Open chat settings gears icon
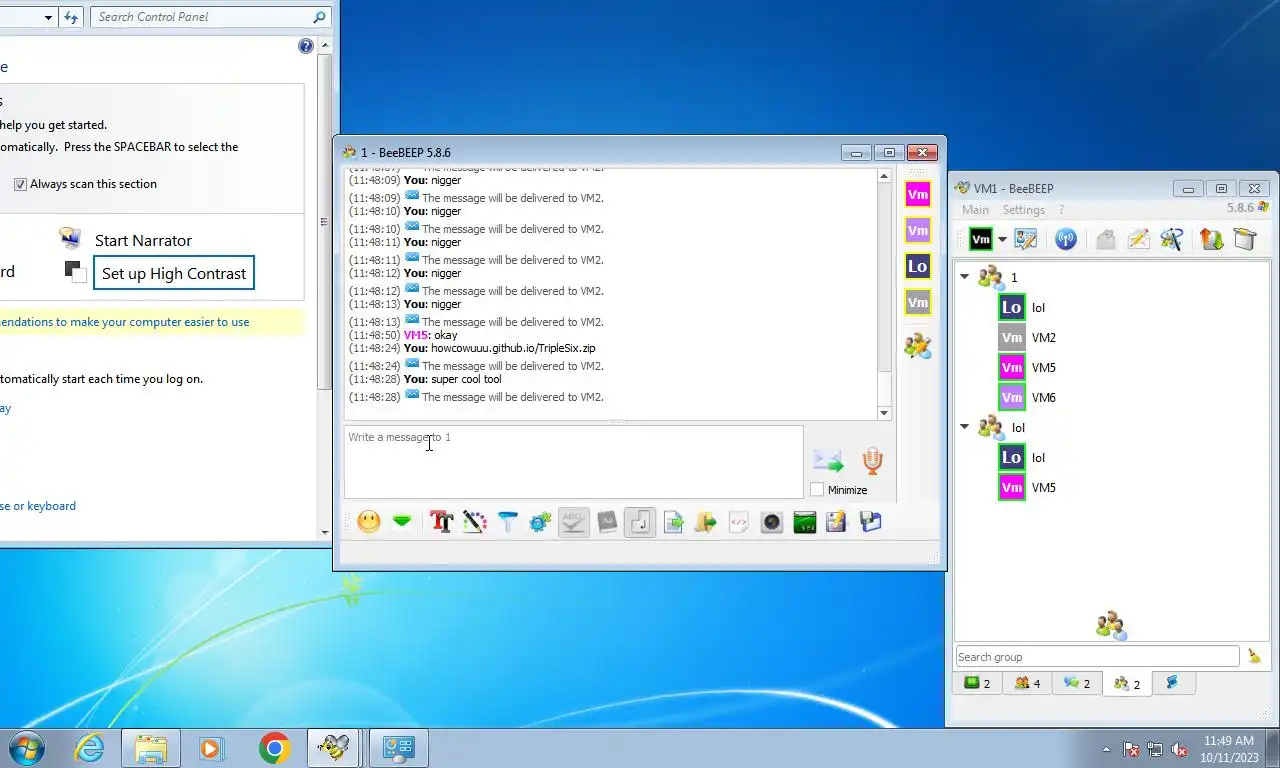 point(541,522)
